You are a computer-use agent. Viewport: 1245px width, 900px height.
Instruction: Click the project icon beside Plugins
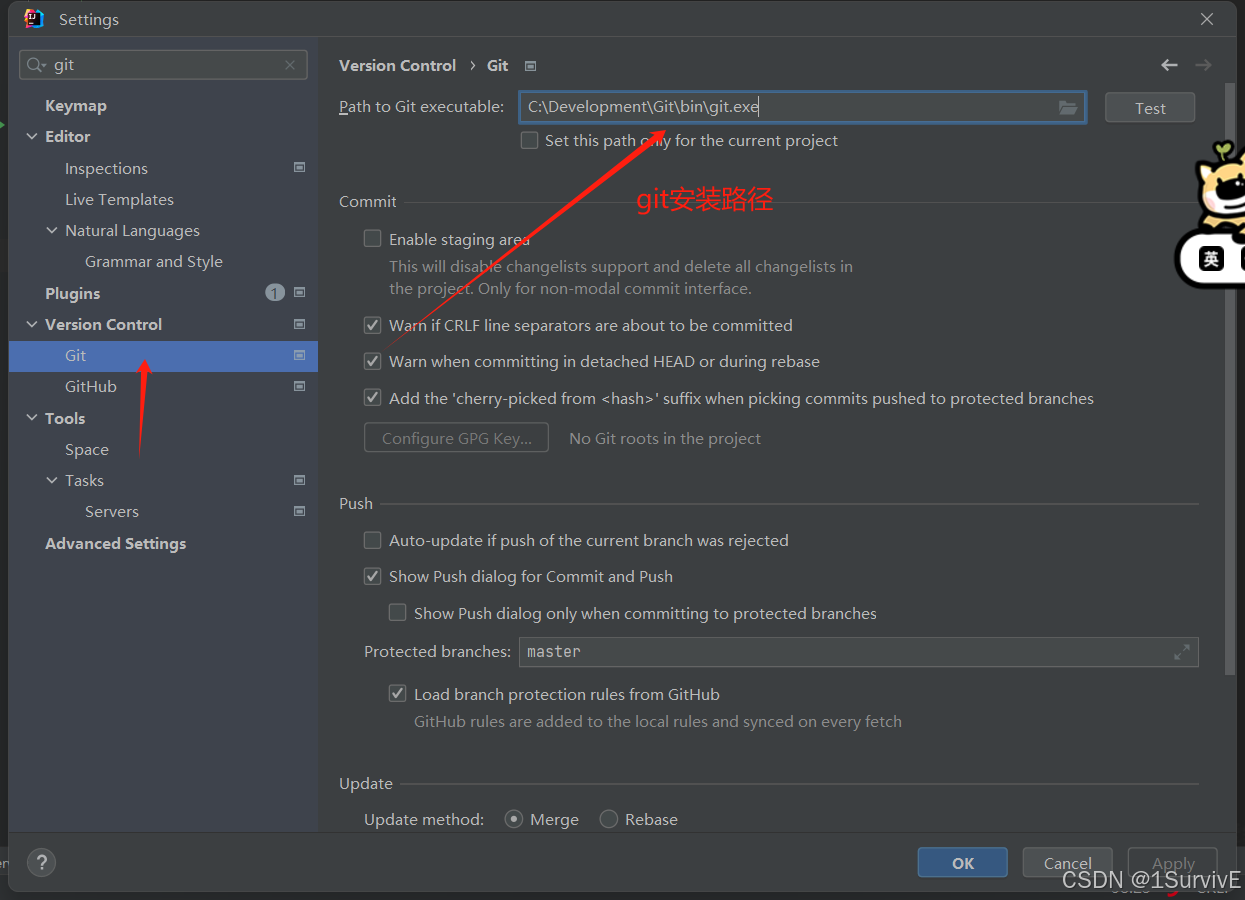click(299, 293)
